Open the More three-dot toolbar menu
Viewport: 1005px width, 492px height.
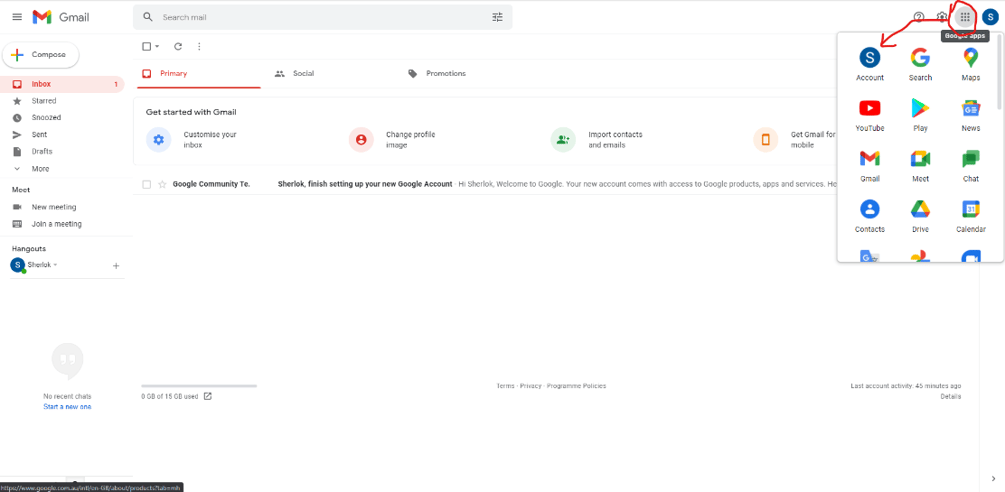click(199, 46)
